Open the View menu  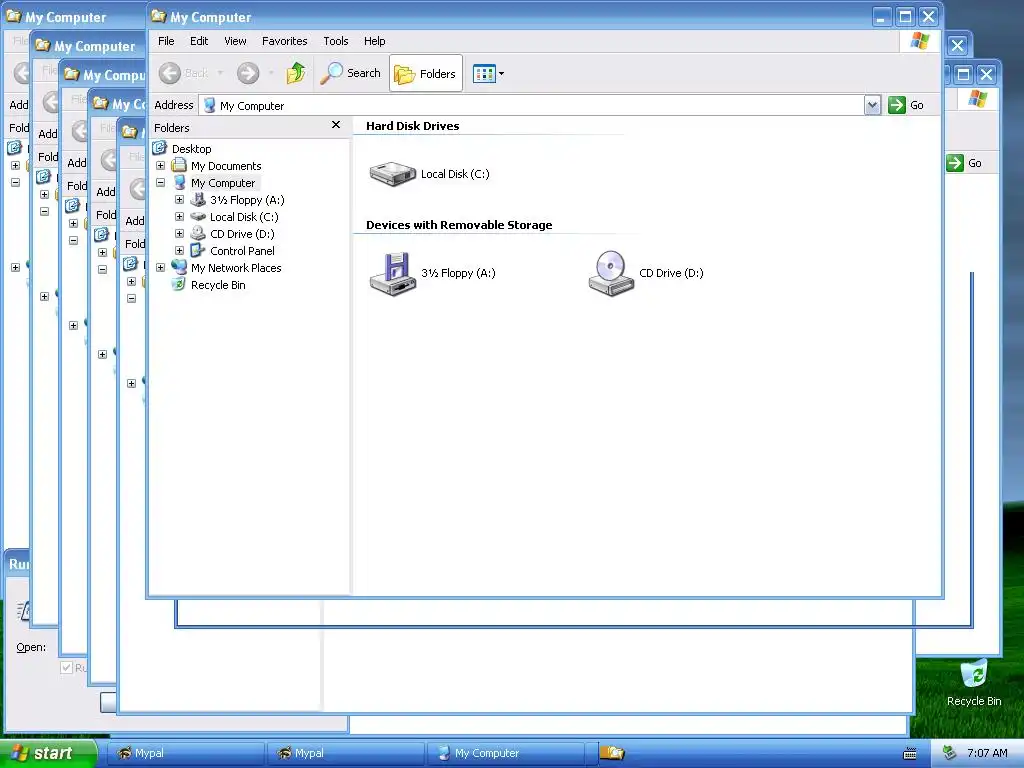235,40
